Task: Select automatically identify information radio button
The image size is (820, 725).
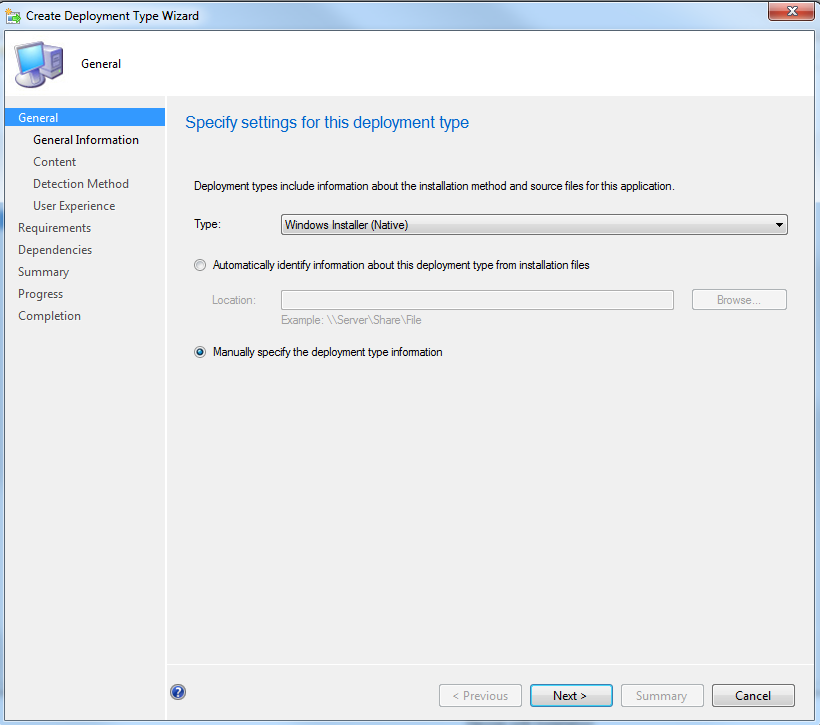Action: [x=200, y=265]
